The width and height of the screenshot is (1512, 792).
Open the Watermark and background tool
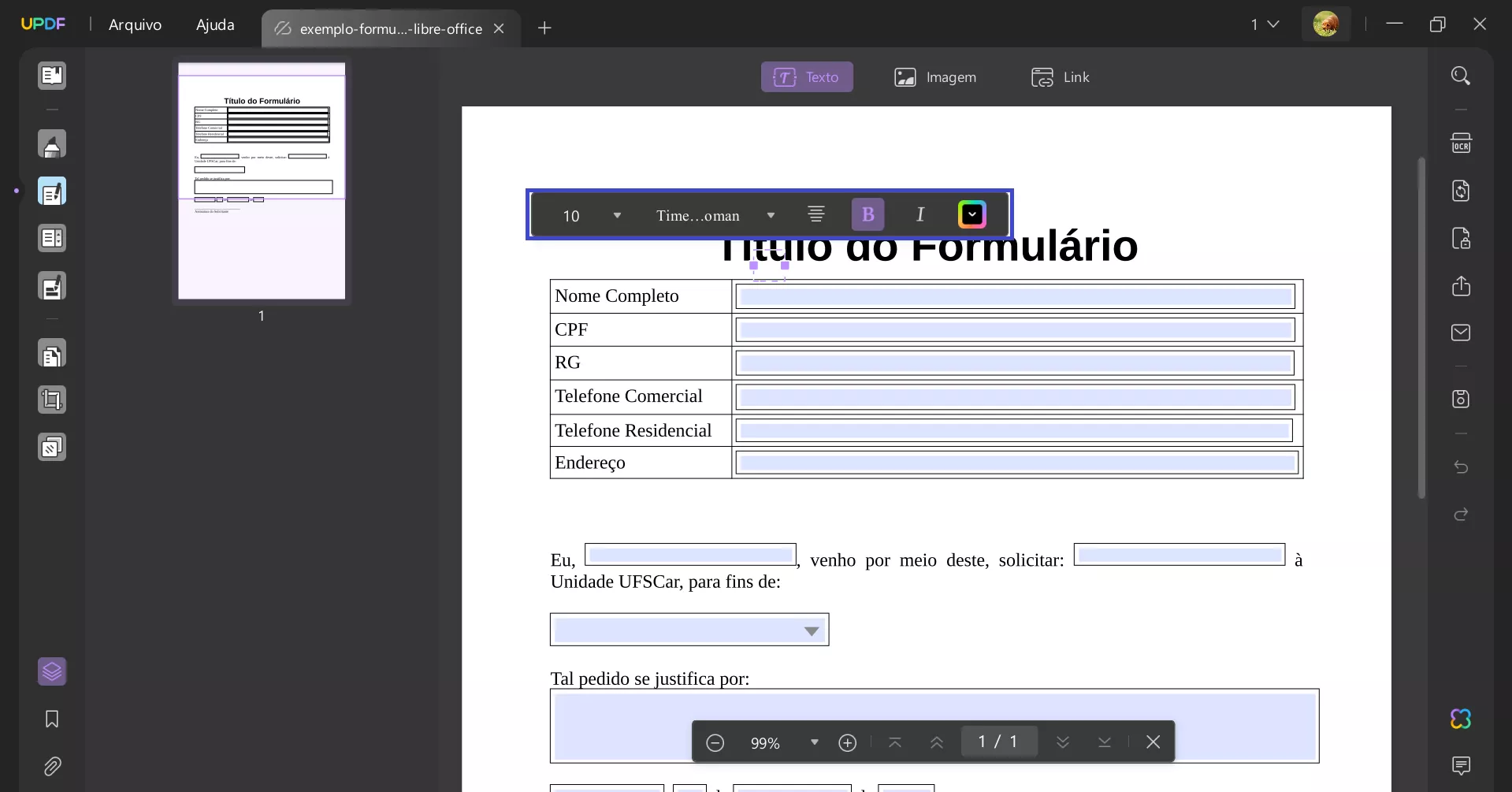click(x=52, y=448)
